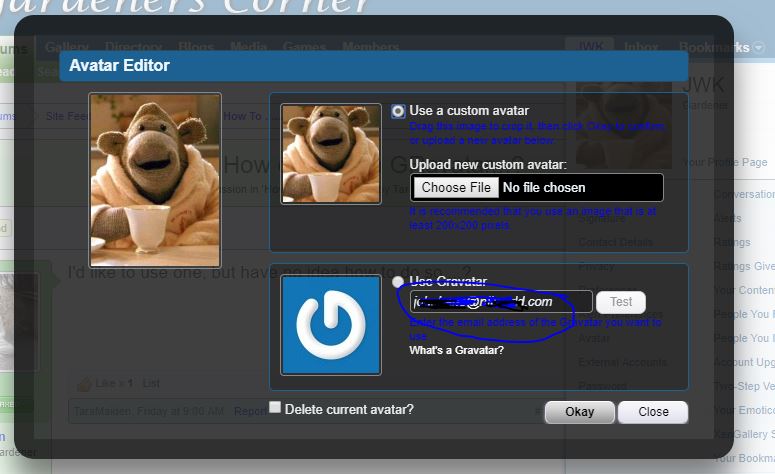775x474 pixels.
Task: Click the No file chosen text
Action: coord(544,188)
